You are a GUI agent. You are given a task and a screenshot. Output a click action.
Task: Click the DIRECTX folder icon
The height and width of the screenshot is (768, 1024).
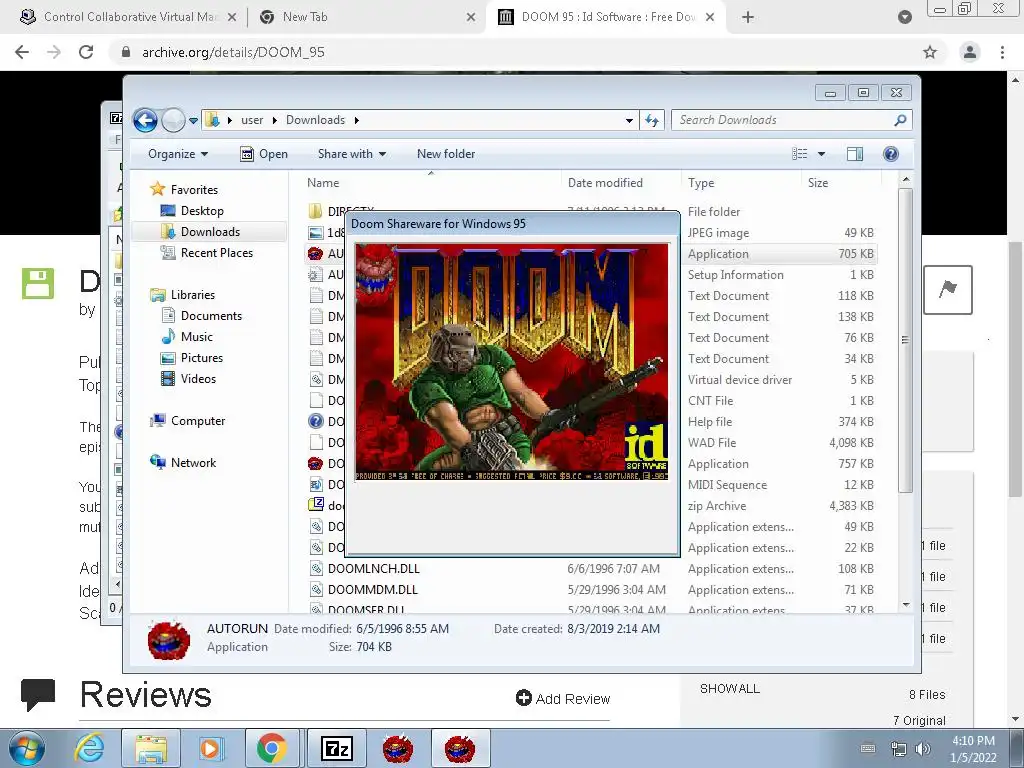pos(315,212)
